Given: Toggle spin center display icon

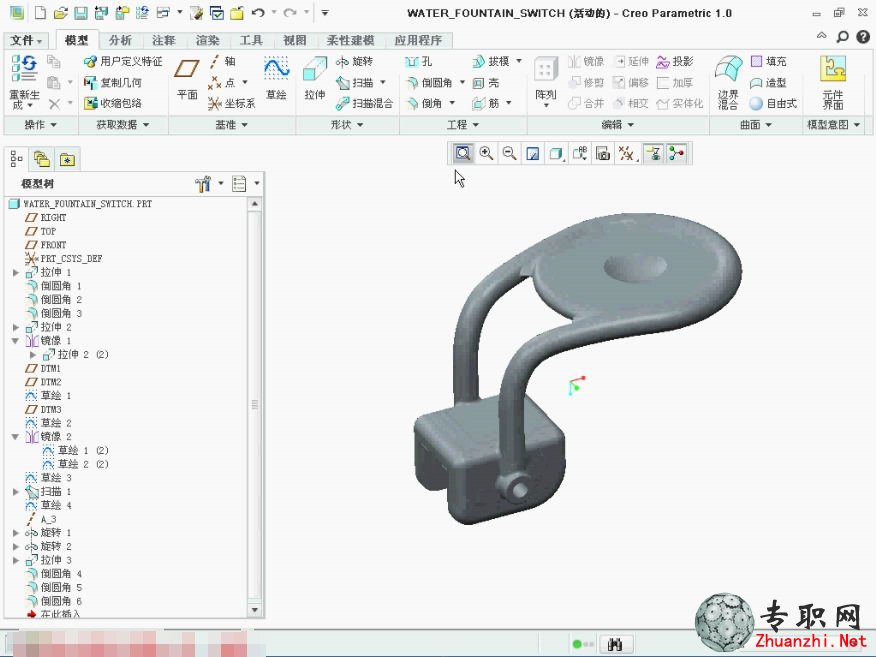Looking at the screenshot, I should [677, 154].
